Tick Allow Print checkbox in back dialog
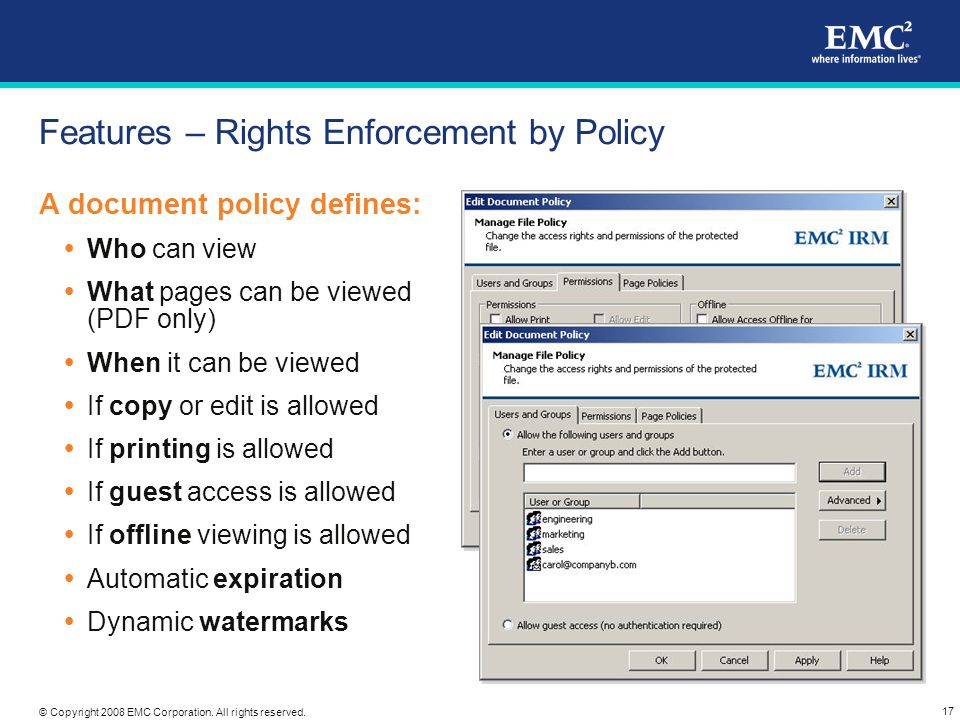960x720 pixels. [495, 319]
